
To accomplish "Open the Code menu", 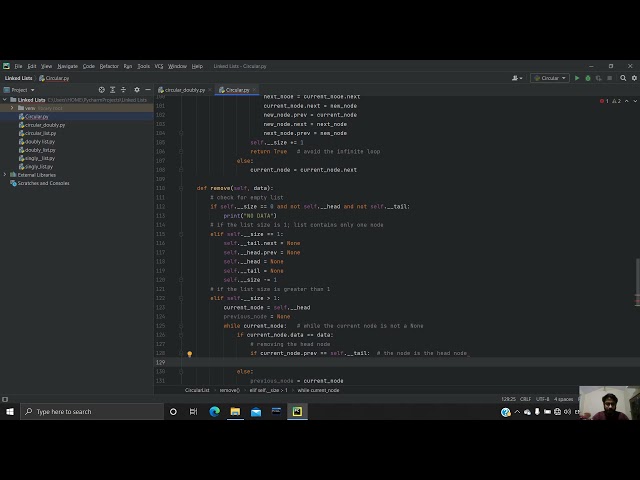I will (x=89, y=66).
